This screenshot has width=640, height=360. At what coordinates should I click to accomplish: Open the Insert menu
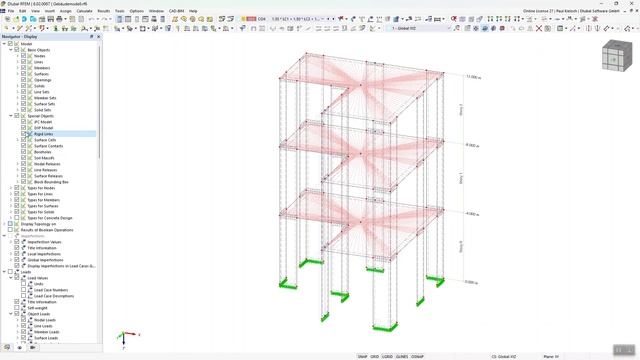(x=49, y=11)
